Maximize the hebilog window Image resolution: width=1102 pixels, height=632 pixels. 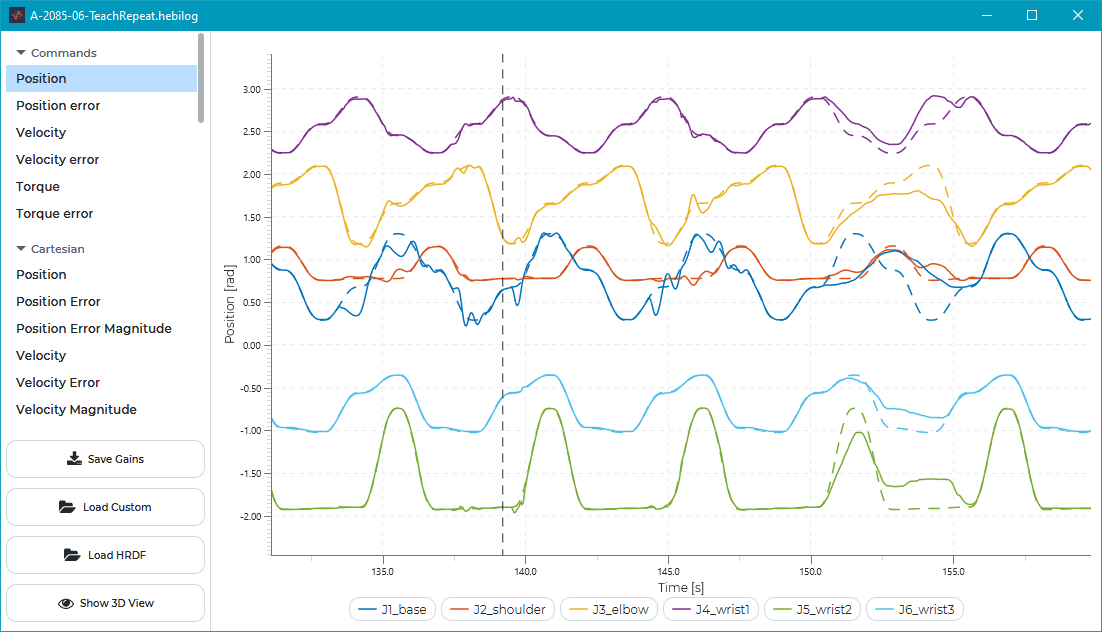click(1032, 15)
